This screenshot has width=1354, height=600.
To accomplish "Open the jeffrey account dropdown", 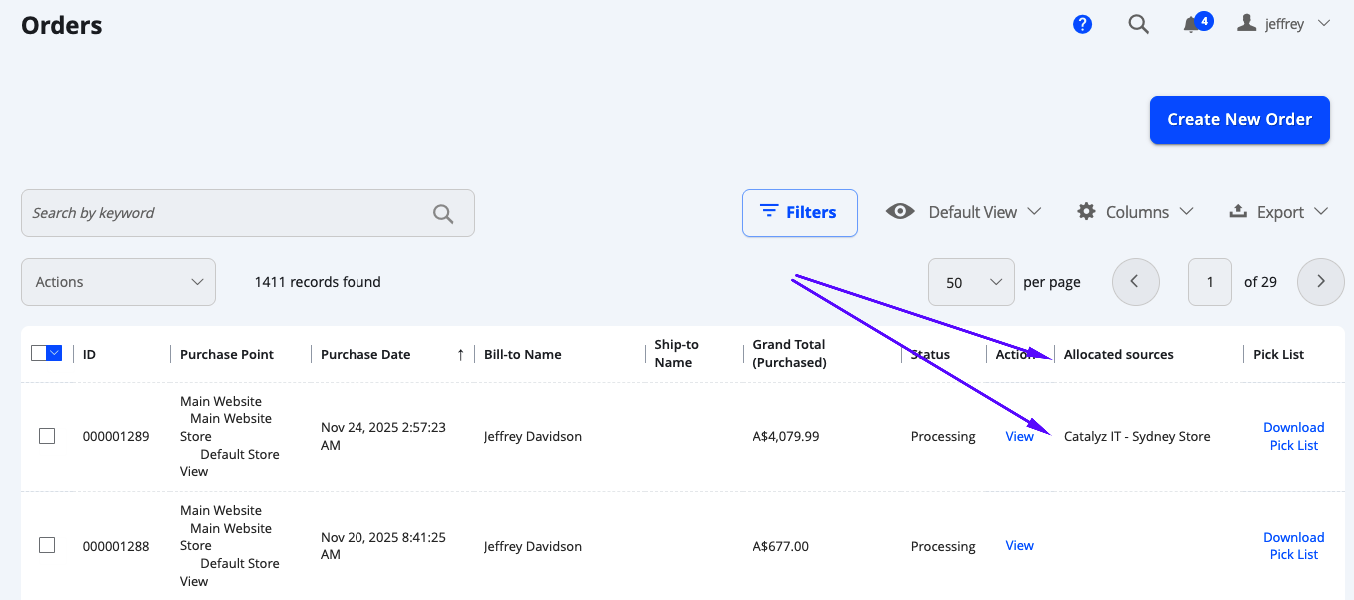I will [x=1284, y=23].
